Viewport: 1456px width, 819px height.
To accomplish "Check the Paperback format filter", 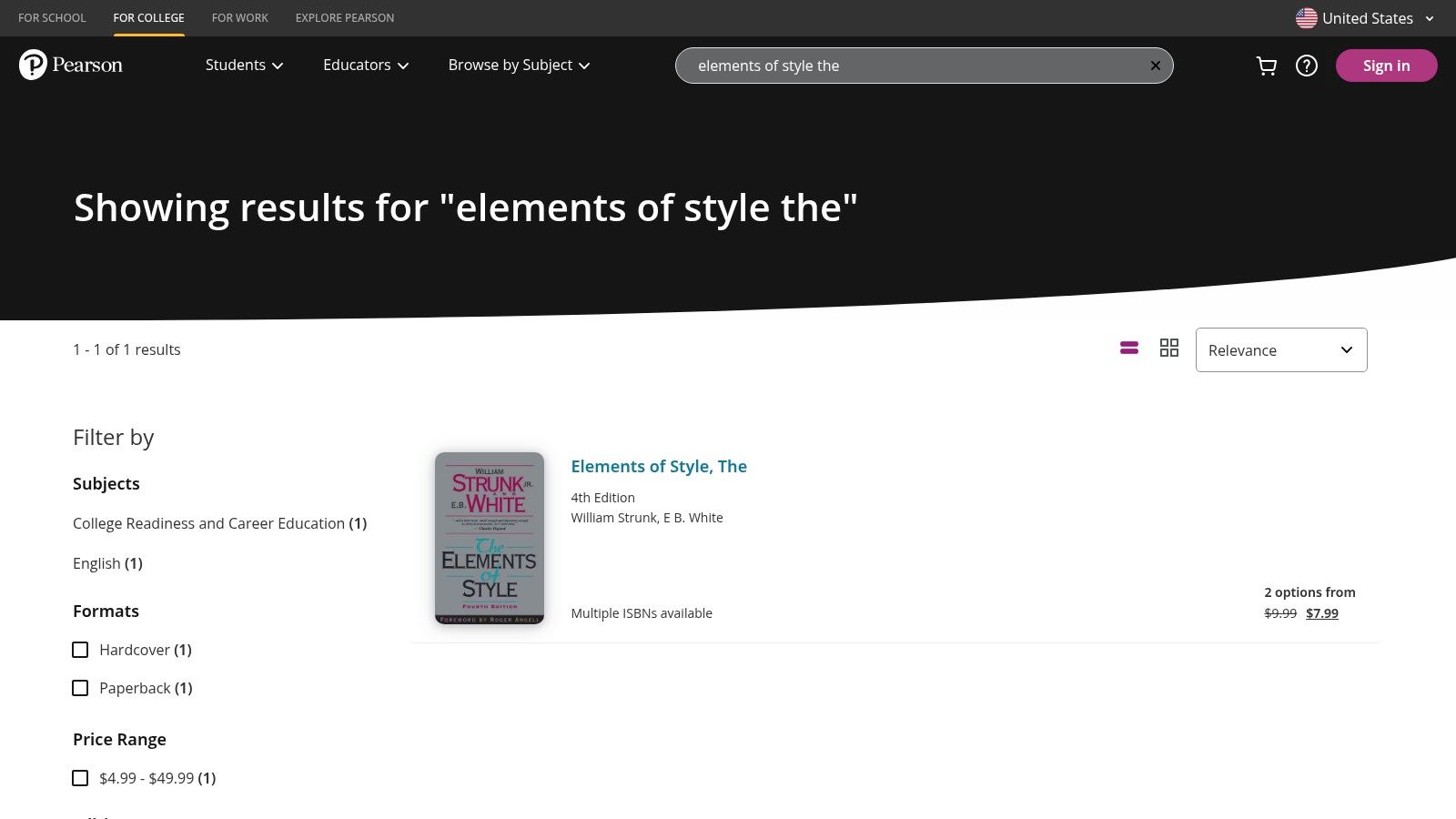I will (x=80, y=688).
